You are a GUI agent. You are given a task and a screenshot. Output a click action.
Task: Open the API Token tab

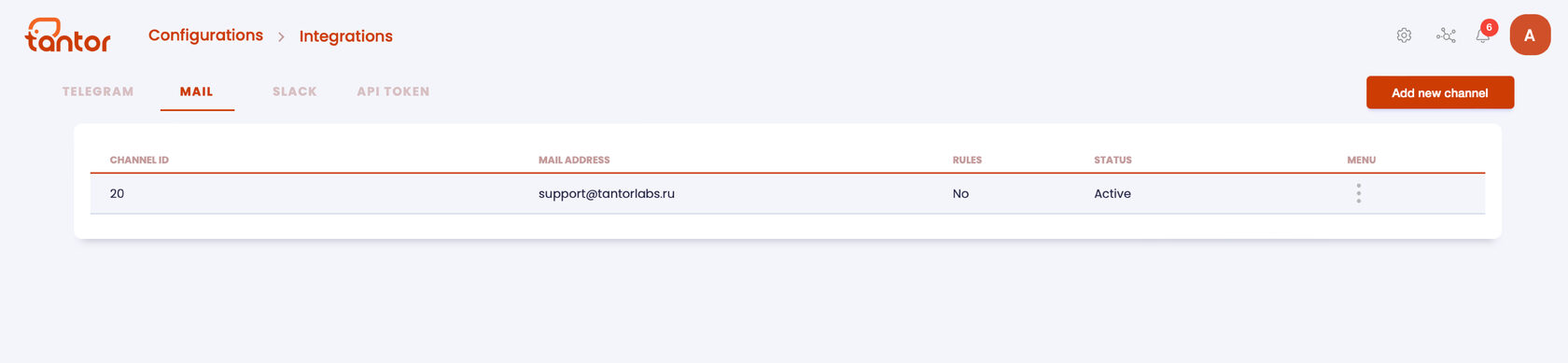coord(393,91)
